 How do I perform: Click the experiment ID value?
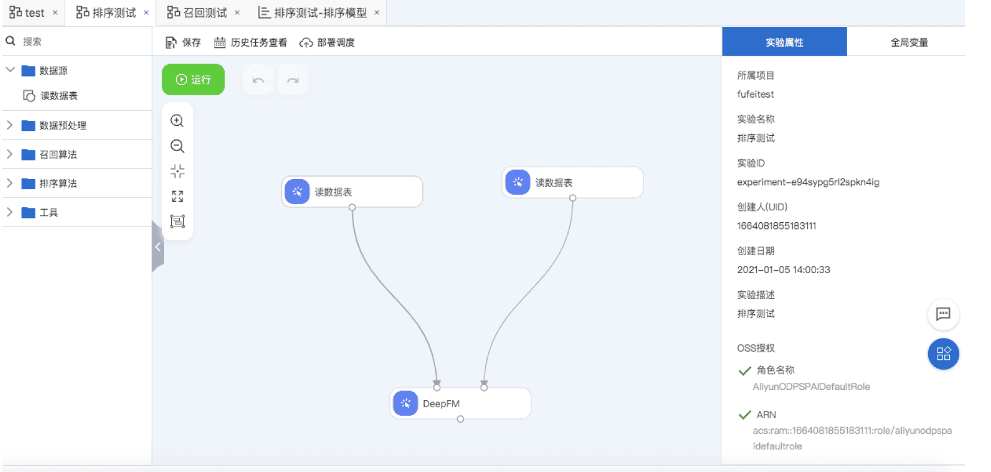click(808, 182)
